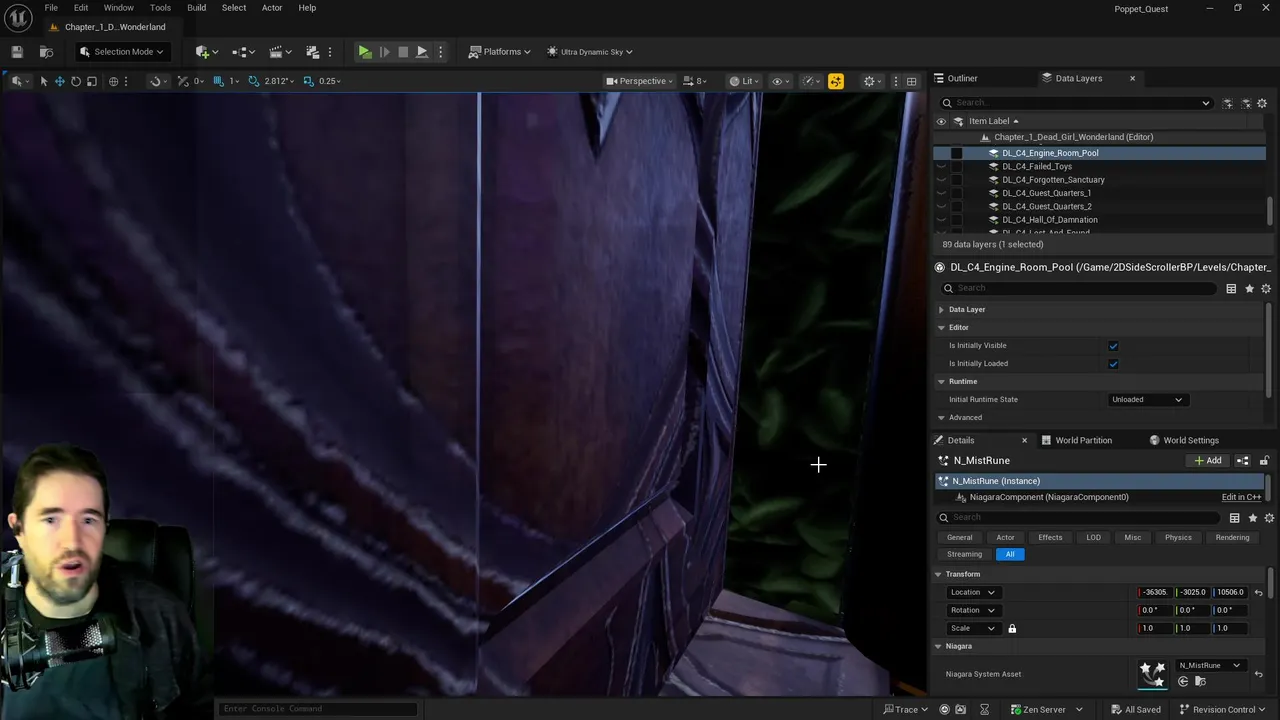
Task: Click the Add component button
Action: (1208, 461)
